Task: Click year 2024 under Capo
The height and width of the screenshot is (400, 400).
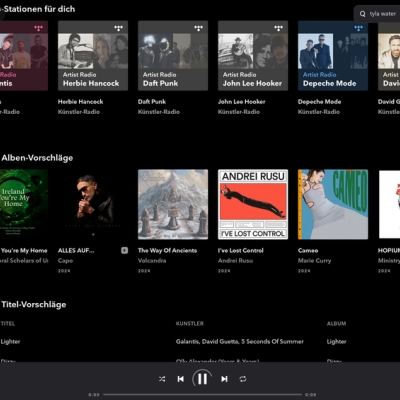Action: (x=64, y=271)
